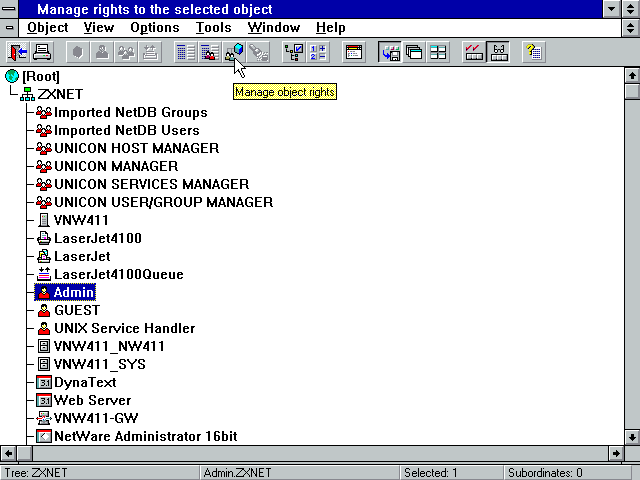The height and width of the screenshot is (480, 640).
Task: Select UNICON USER/GROUP MANAGER group
Action: pyautogui.click(x=163, y=202)
